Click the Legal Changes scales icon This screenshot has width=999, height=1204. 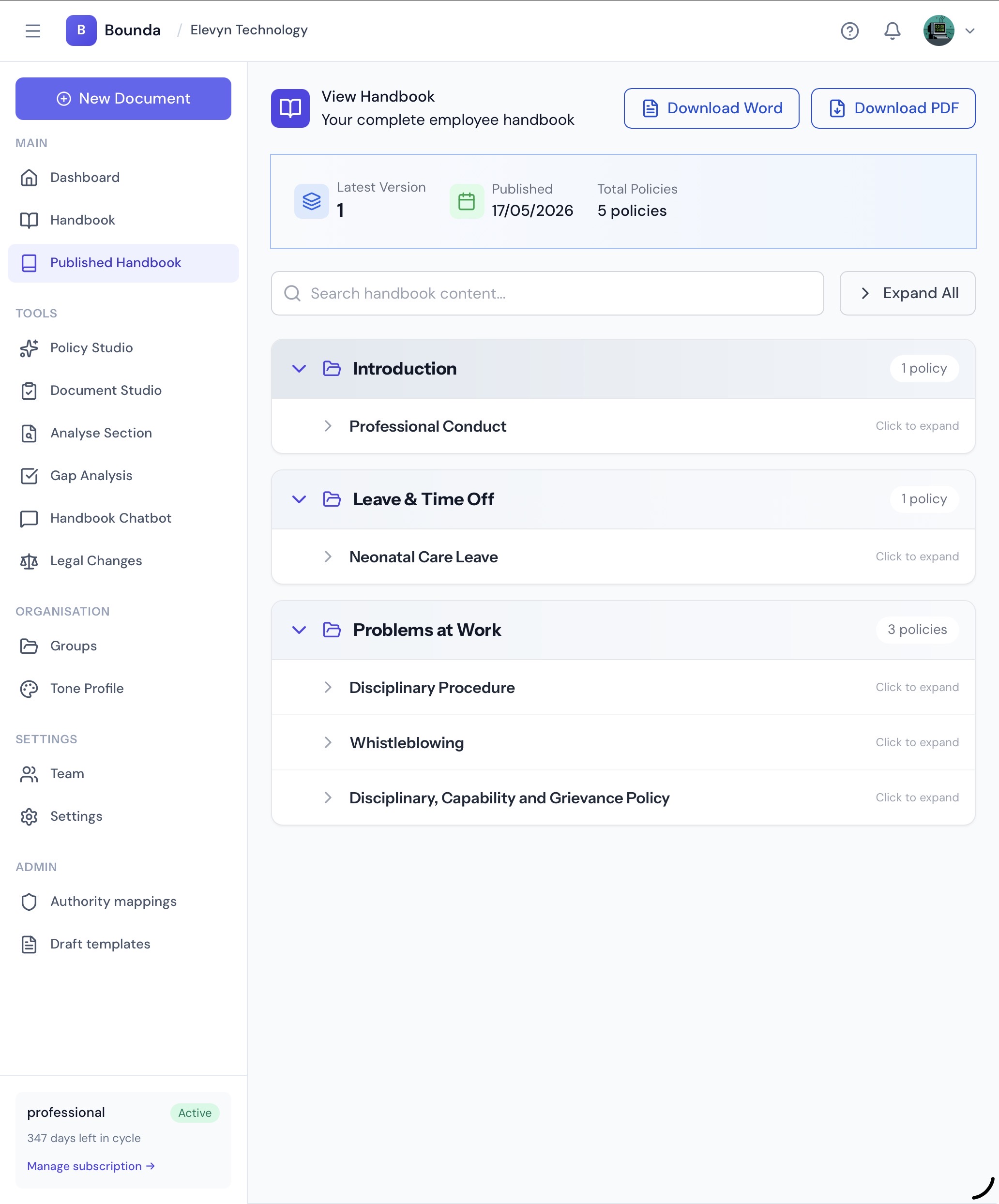tap(29, 561)
